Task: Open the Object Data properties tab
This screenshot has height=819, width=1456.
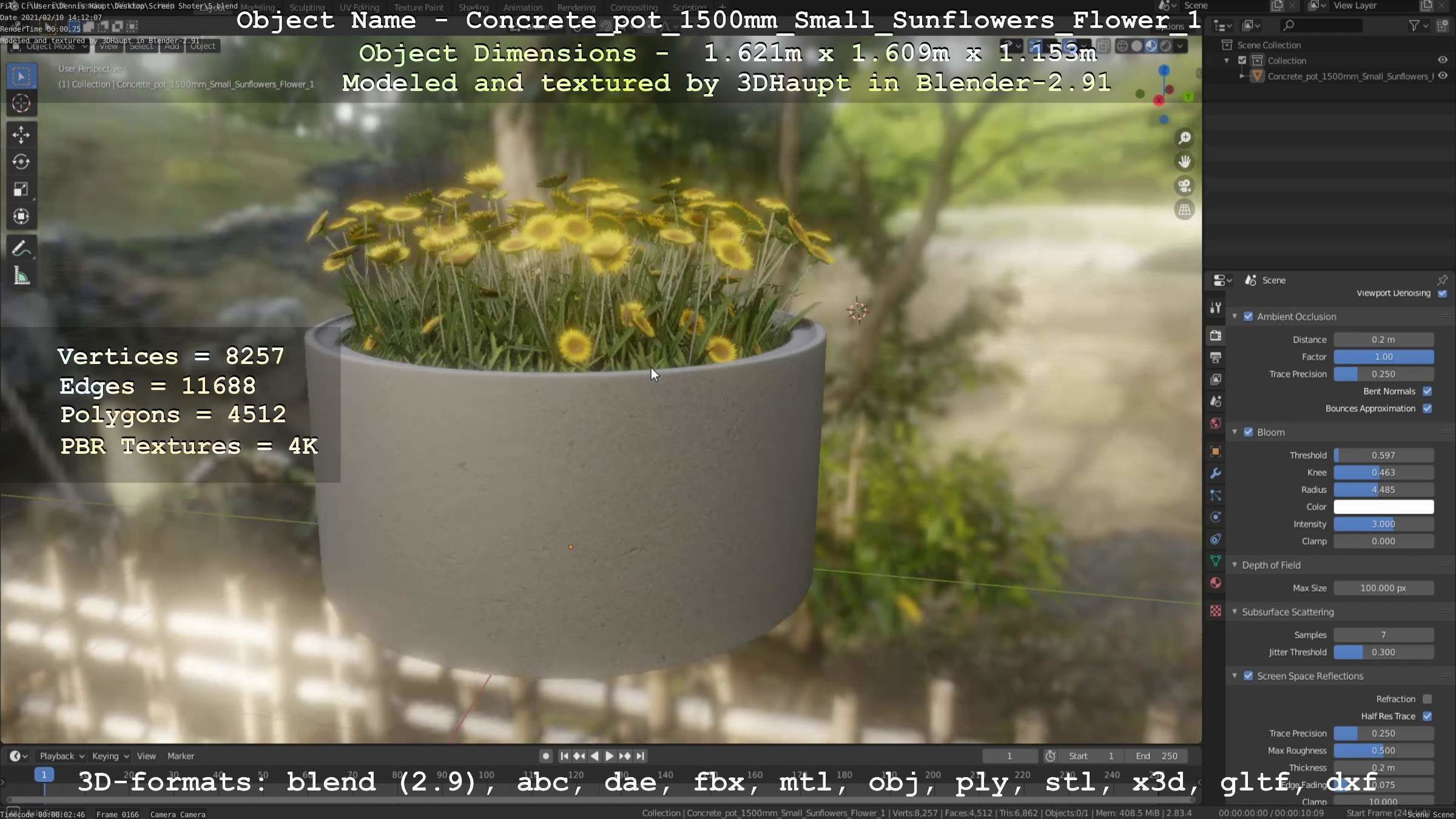Action: point(1216,561)
